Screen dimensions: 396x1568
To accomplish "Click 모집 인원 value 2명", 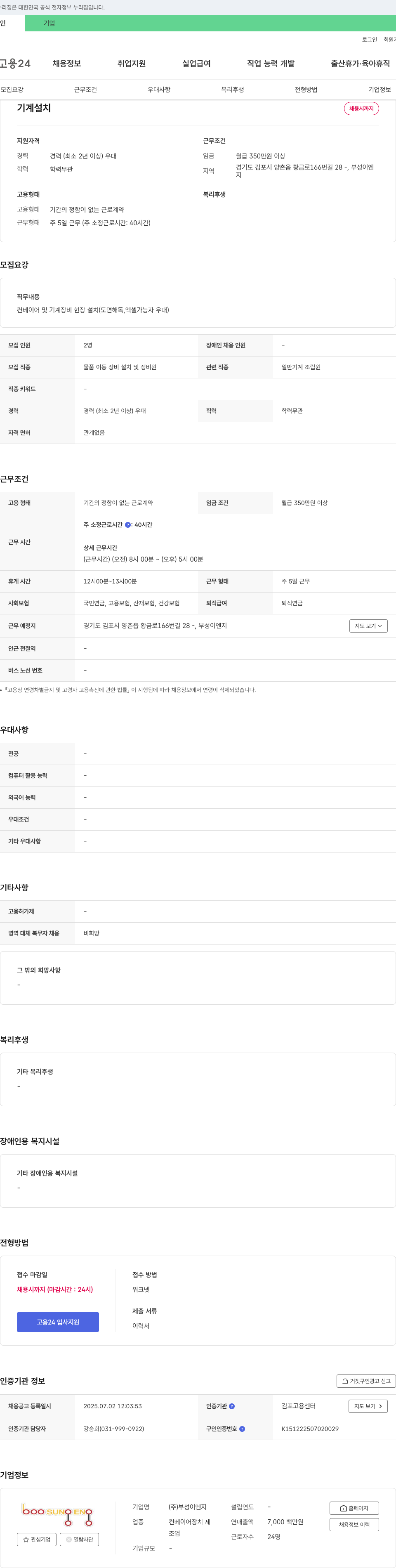I will point(88,345).
